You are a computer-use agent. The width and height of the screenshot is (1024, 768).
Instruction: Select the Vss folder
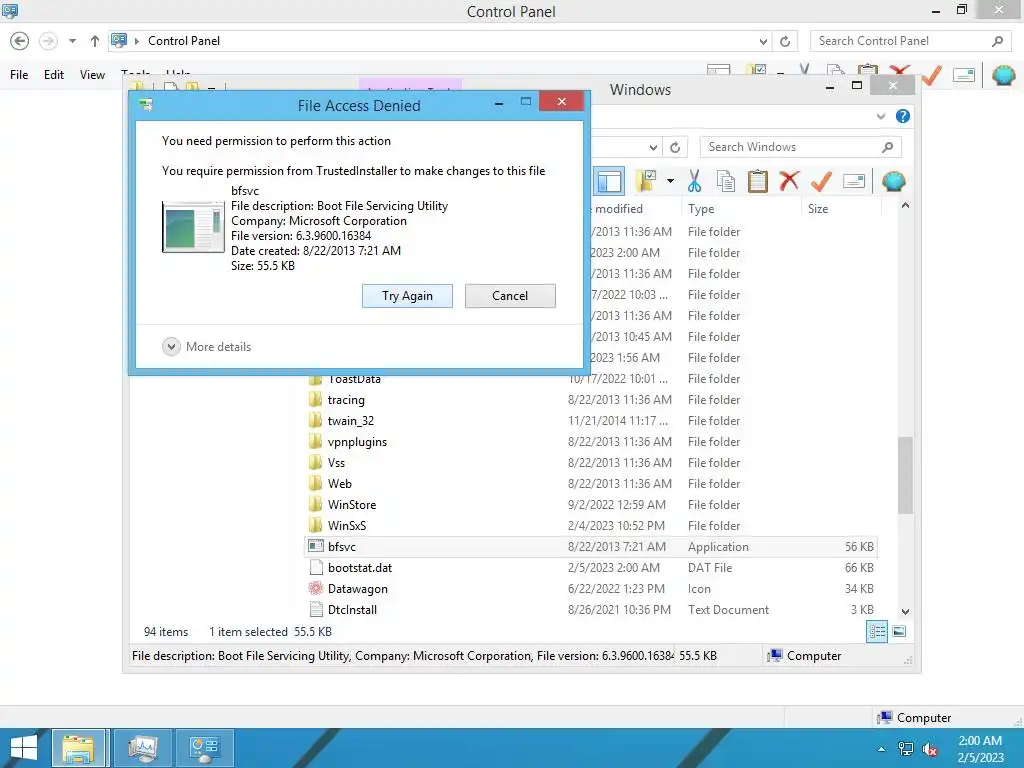(336, 462)
